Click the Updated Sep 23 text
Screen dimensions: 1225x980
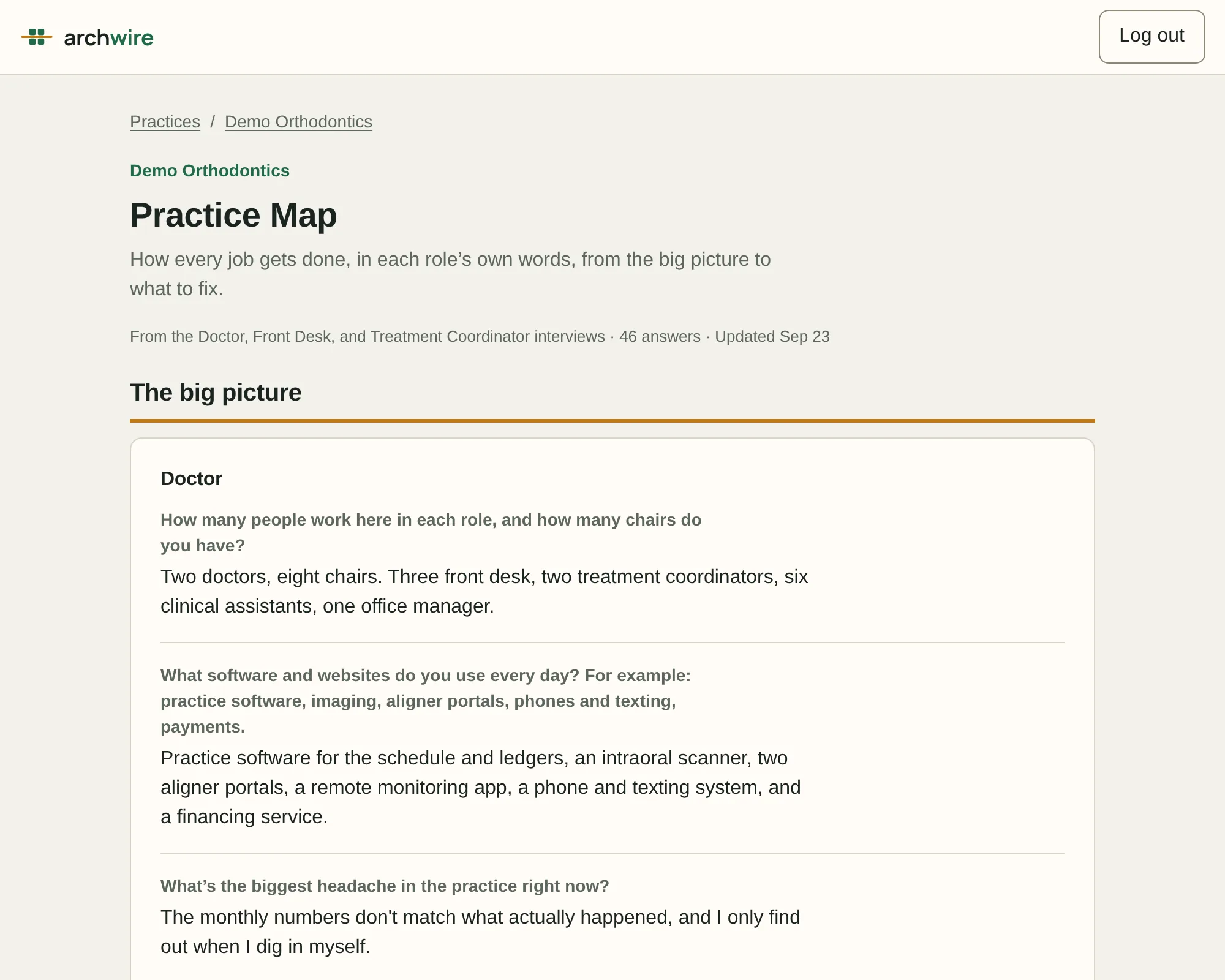point(772,337)
